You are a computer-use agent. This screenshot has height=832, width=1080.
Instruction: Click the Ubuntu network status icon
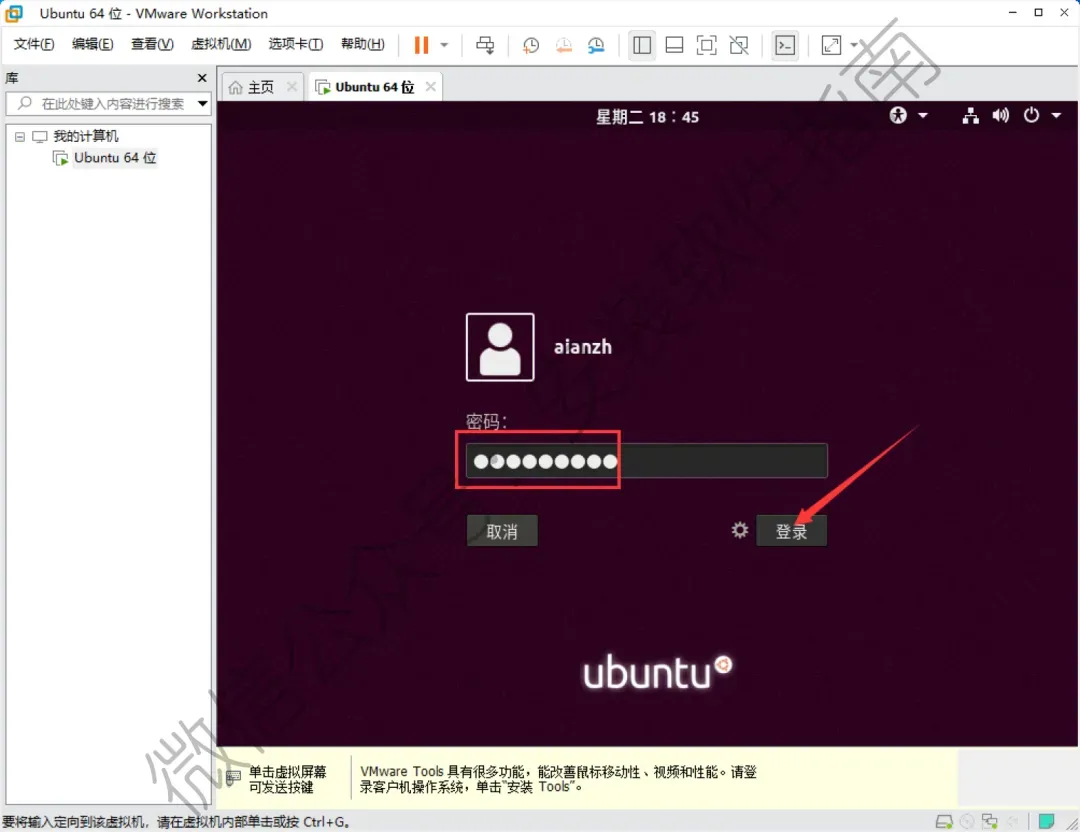click(x=970, y=116)
